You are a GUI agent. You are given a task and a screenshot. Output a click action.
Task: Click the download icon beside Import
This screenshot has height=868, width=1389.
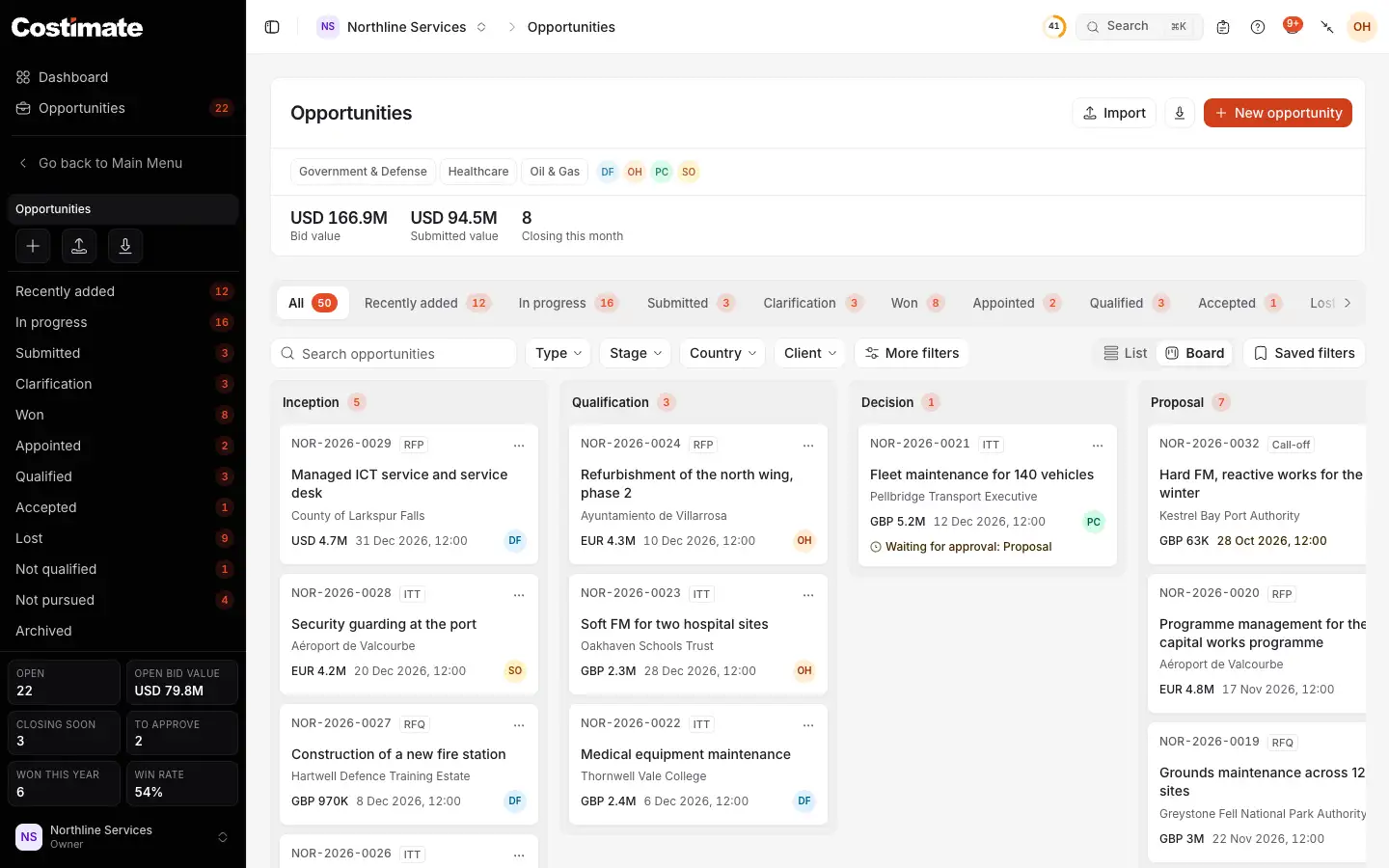point(1180,113)
